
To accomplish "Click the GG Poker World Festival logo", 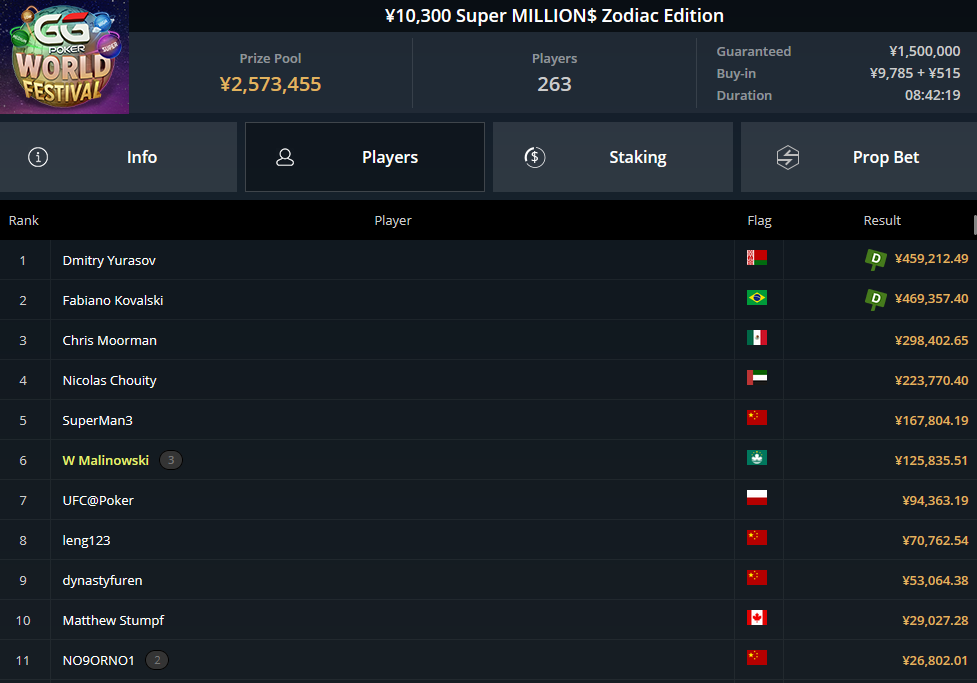I will click(64, 57).
